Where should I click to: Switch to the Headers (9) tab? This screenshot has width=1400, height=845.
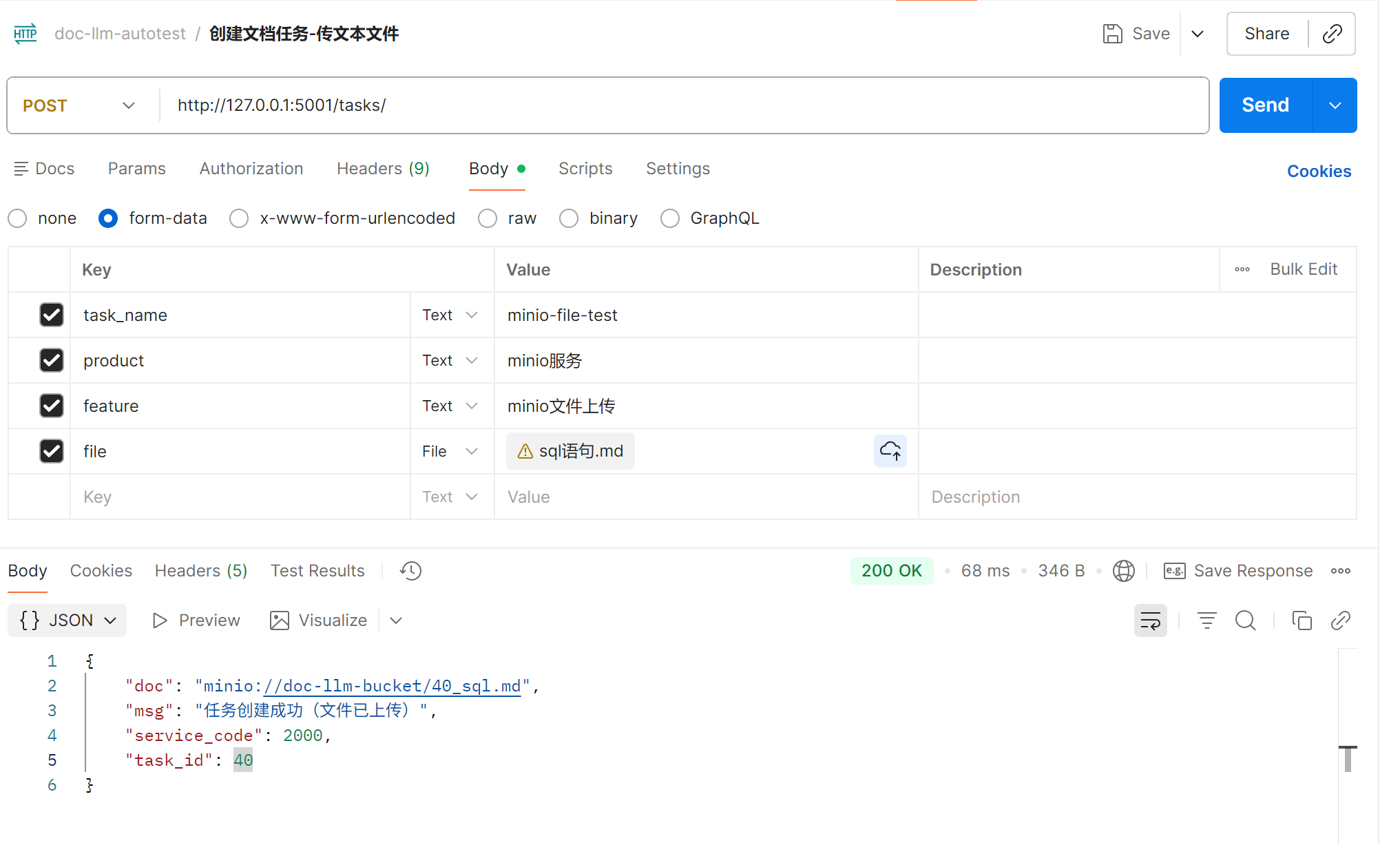(x=383, y=169)
